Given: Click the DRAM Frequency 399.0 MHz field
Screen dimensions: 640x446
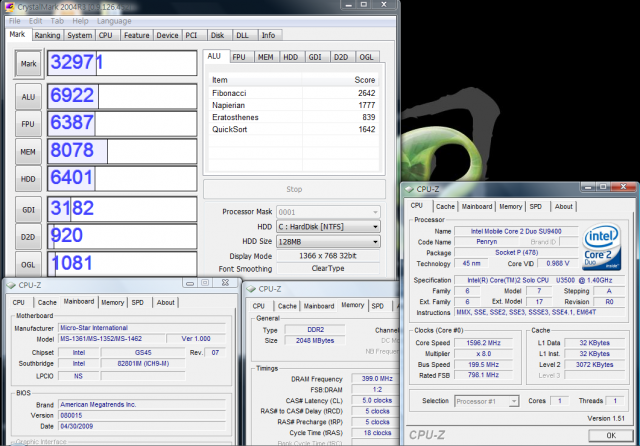Looking at the screenshot, I should pos(377,379).
